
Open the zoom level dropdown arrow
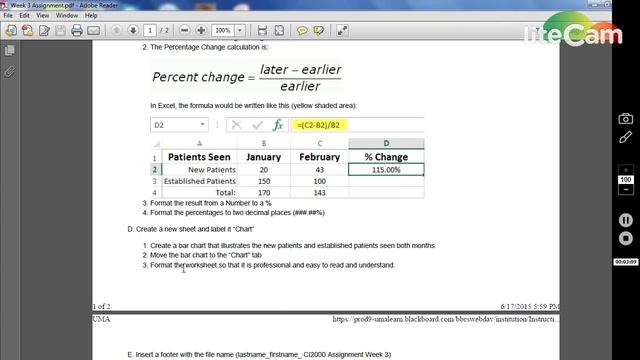tap(240, 31)
